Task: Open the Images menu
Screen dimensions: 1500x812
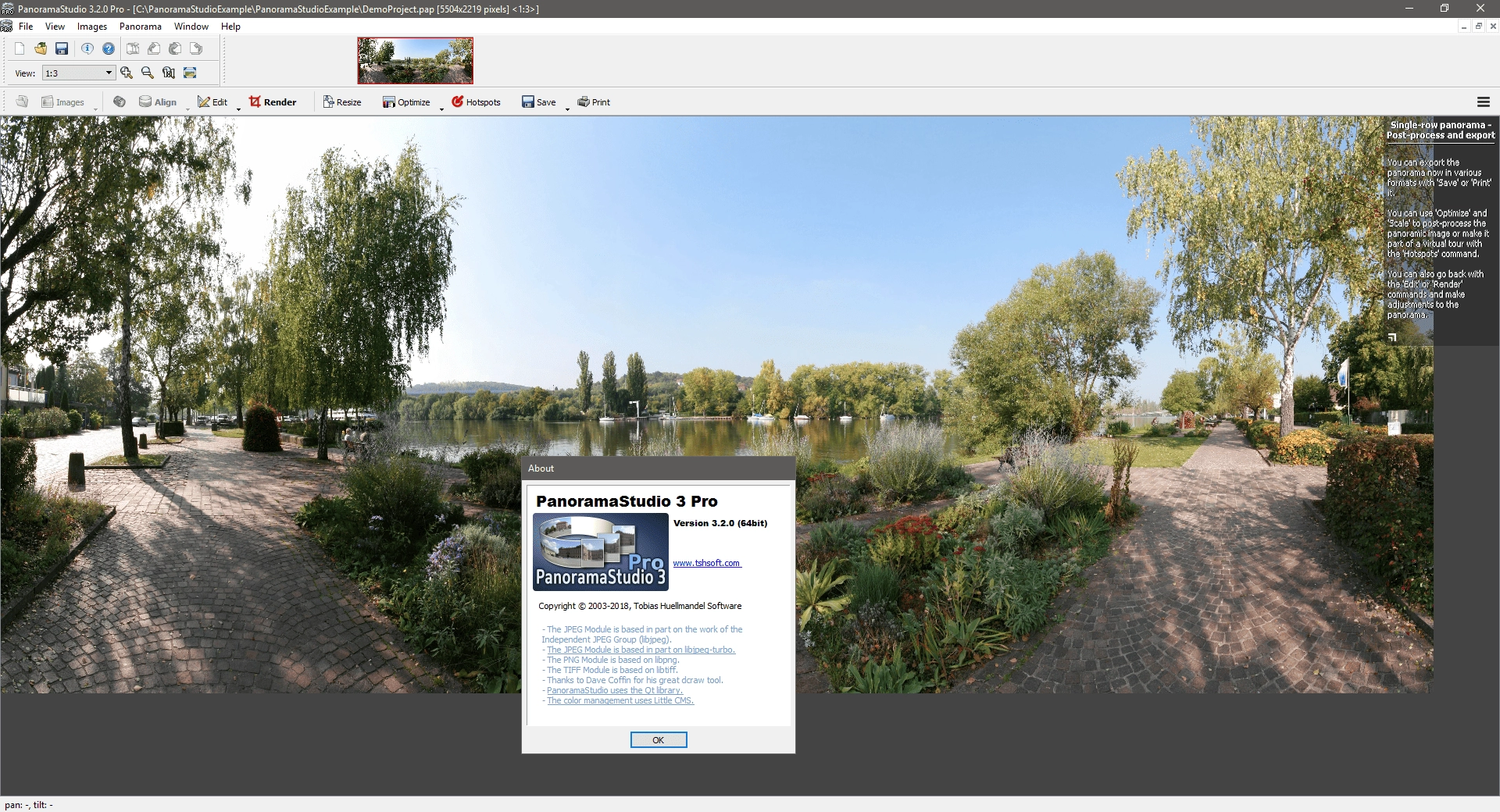Action: (92, 27)
